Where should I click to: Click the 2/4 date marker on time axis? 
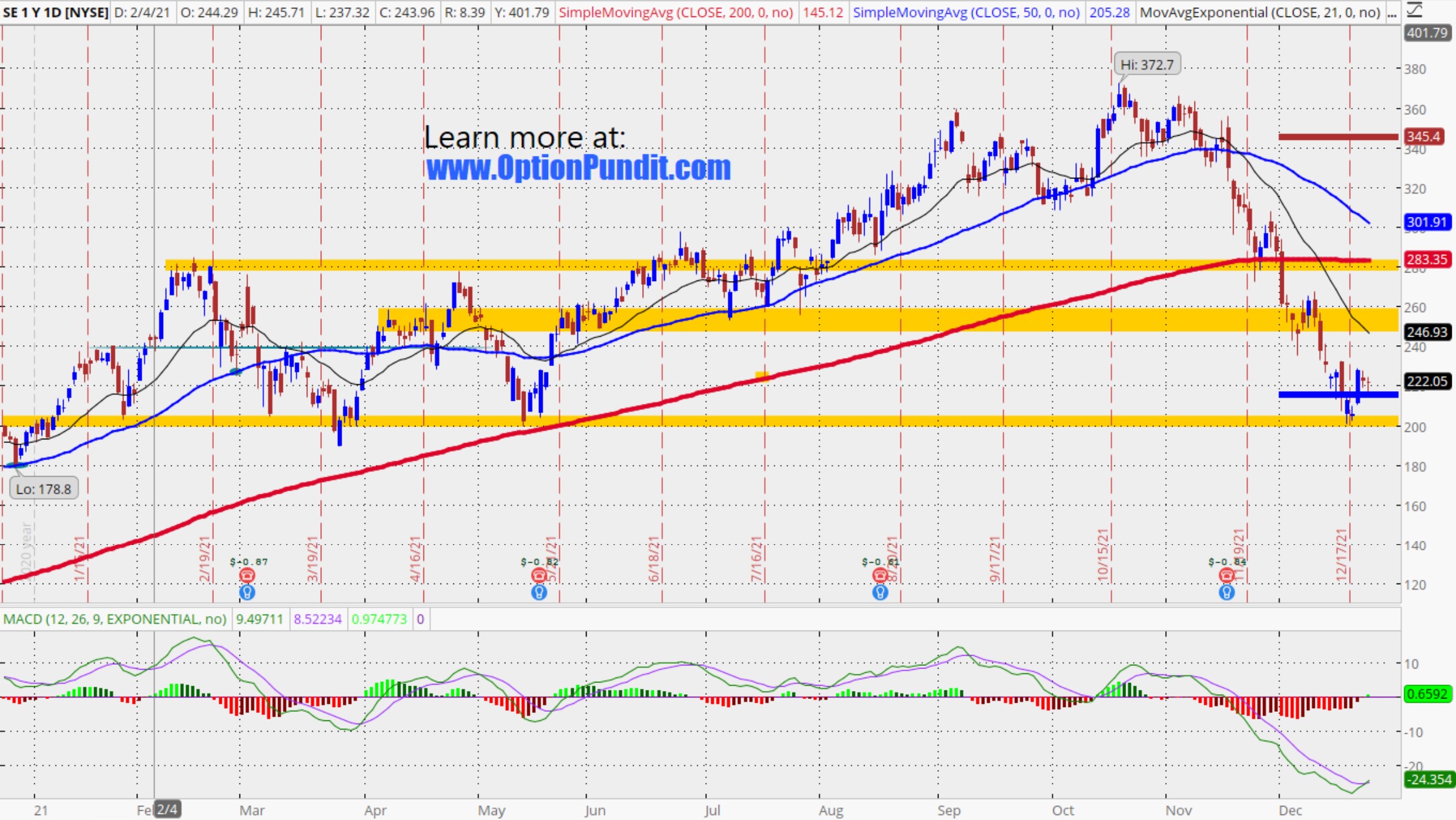[x=167, y=810]
